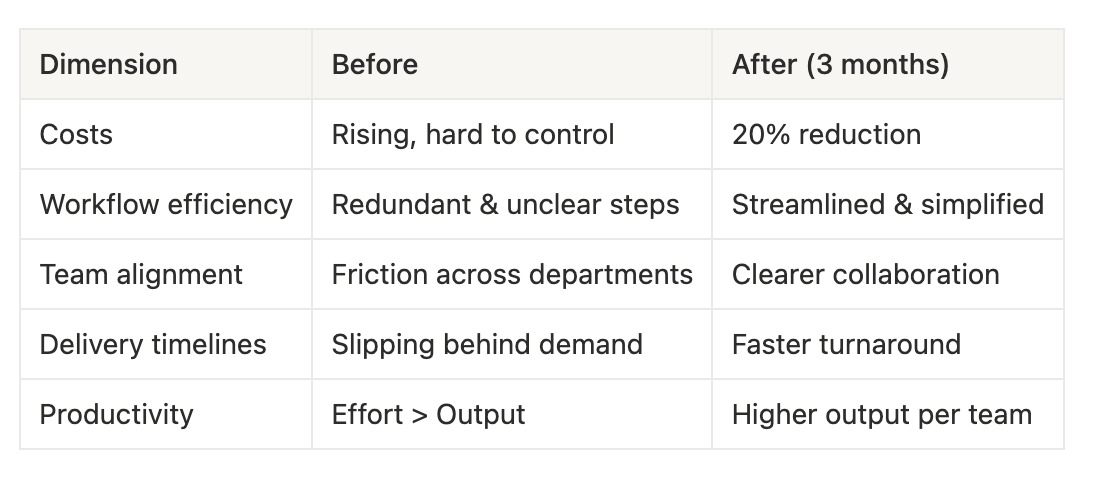This screenshot has height=492, width=1100.
Task: Click the 'Rising, hard to control' cell
Action: [x=473, y=135]
